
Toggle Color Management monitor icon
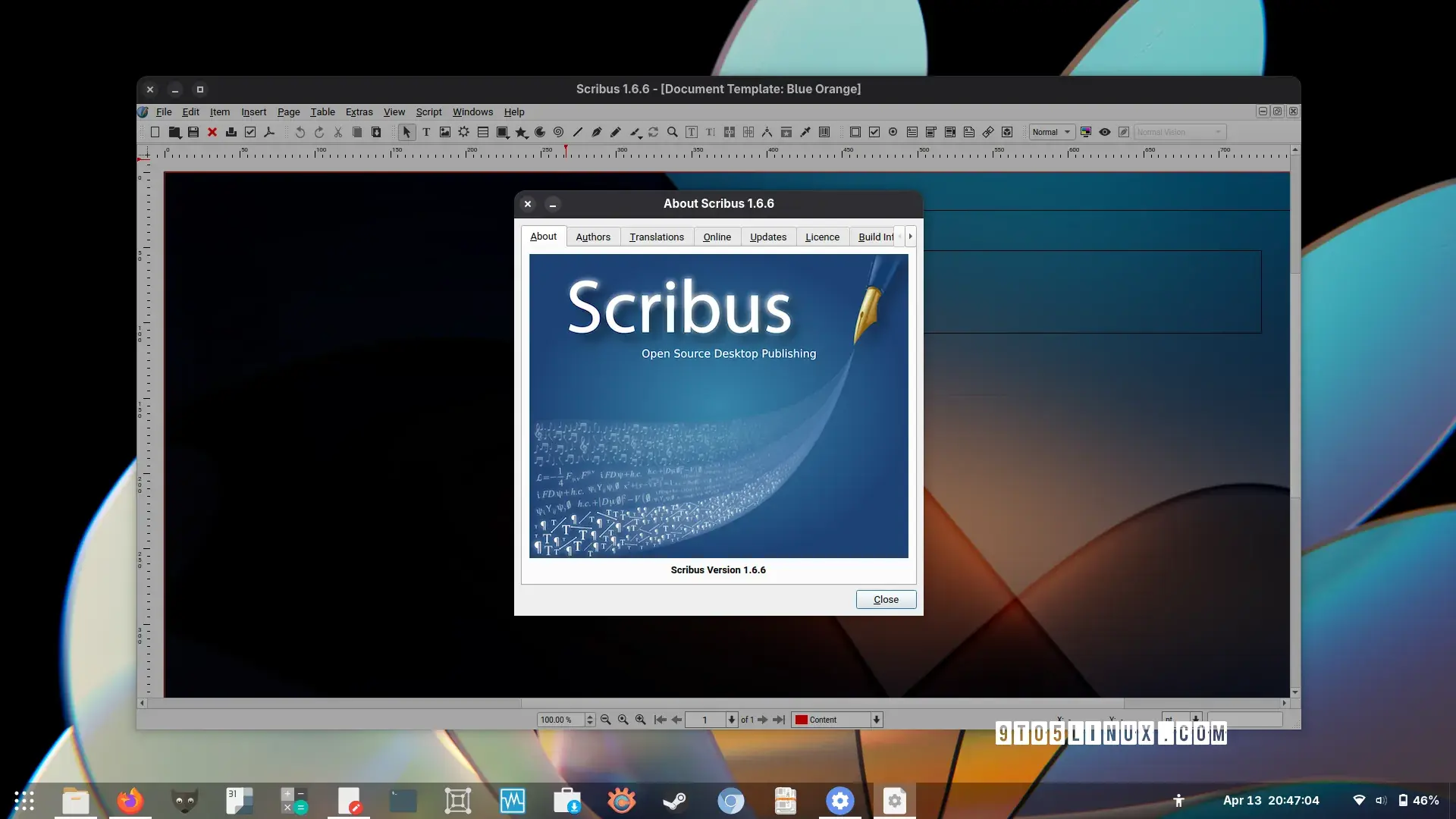tap(1086, 132)
